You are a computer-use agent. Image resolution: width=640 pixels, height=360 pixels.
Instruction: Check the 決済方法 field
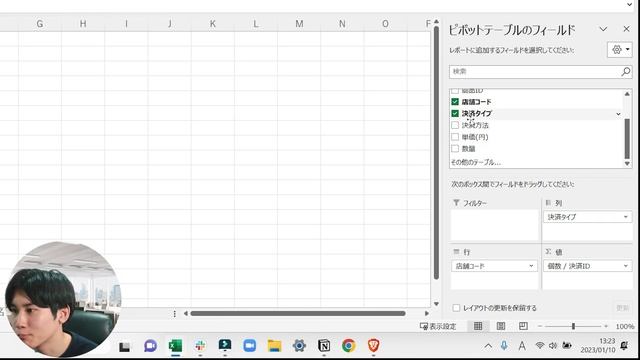coord(455,125)
